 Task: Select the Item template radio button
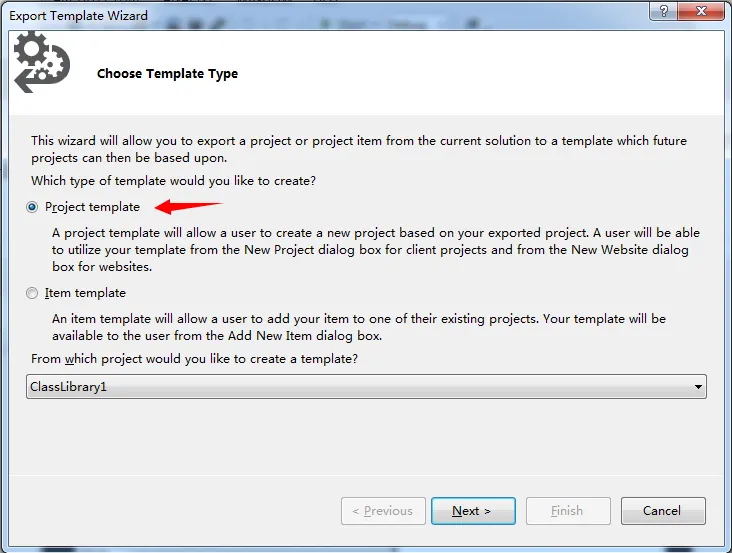[x=33, y=293]
